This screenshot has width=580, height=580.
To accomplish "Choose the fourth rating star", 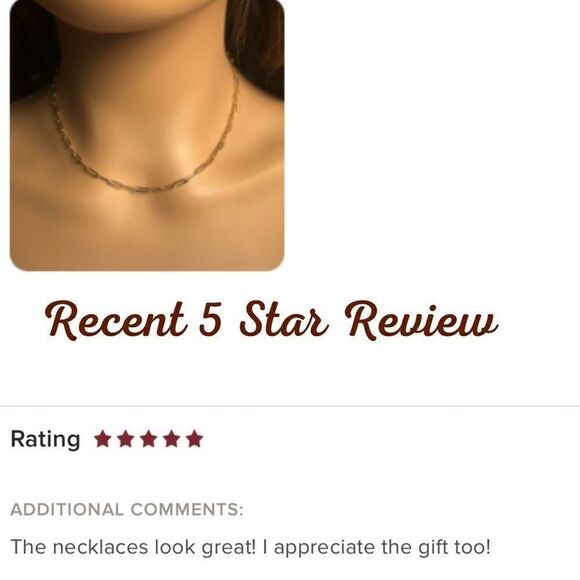I will click(x=171, y=439).
